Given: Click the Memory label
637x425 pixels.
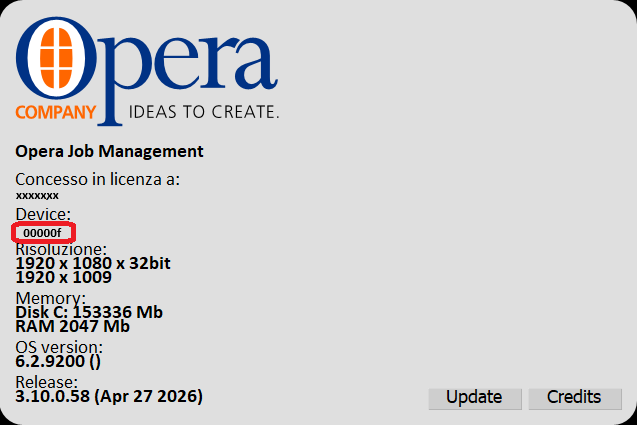Looking at the screenshot, I should [50, 298].
